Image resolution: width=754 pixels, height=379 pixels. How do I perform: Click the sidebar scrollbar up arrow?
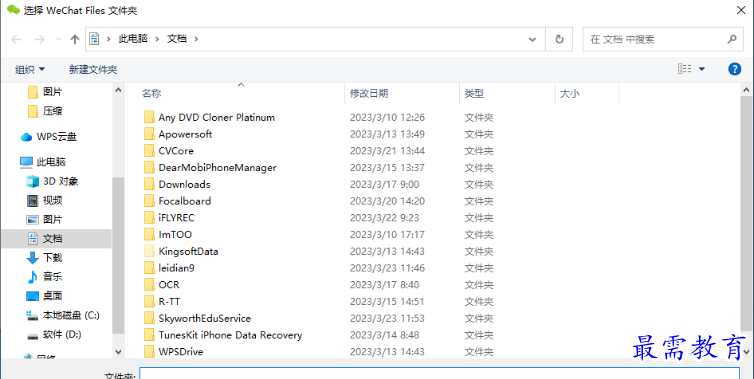tap(118, 90)
